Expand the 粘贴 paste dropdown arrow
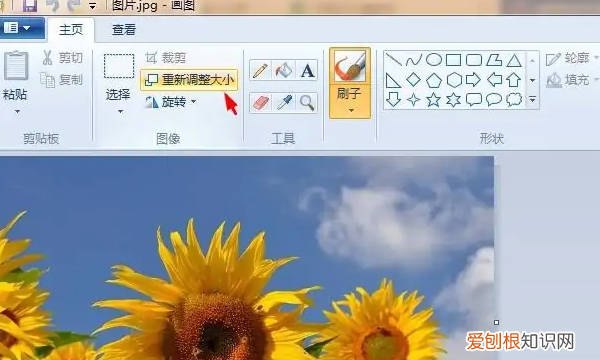600x360 pixels. click(x=17, y=112)
